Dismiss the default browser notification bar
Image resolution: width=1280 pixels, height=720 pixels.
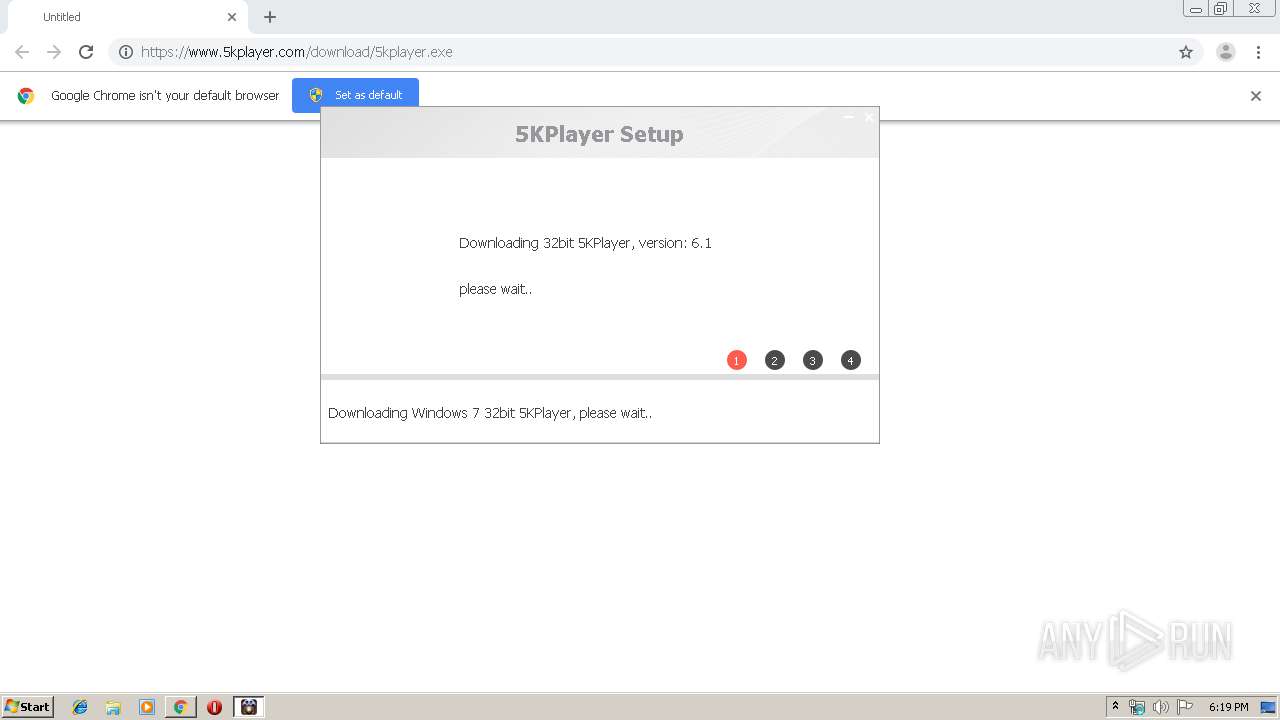(x=1256, y=96)
